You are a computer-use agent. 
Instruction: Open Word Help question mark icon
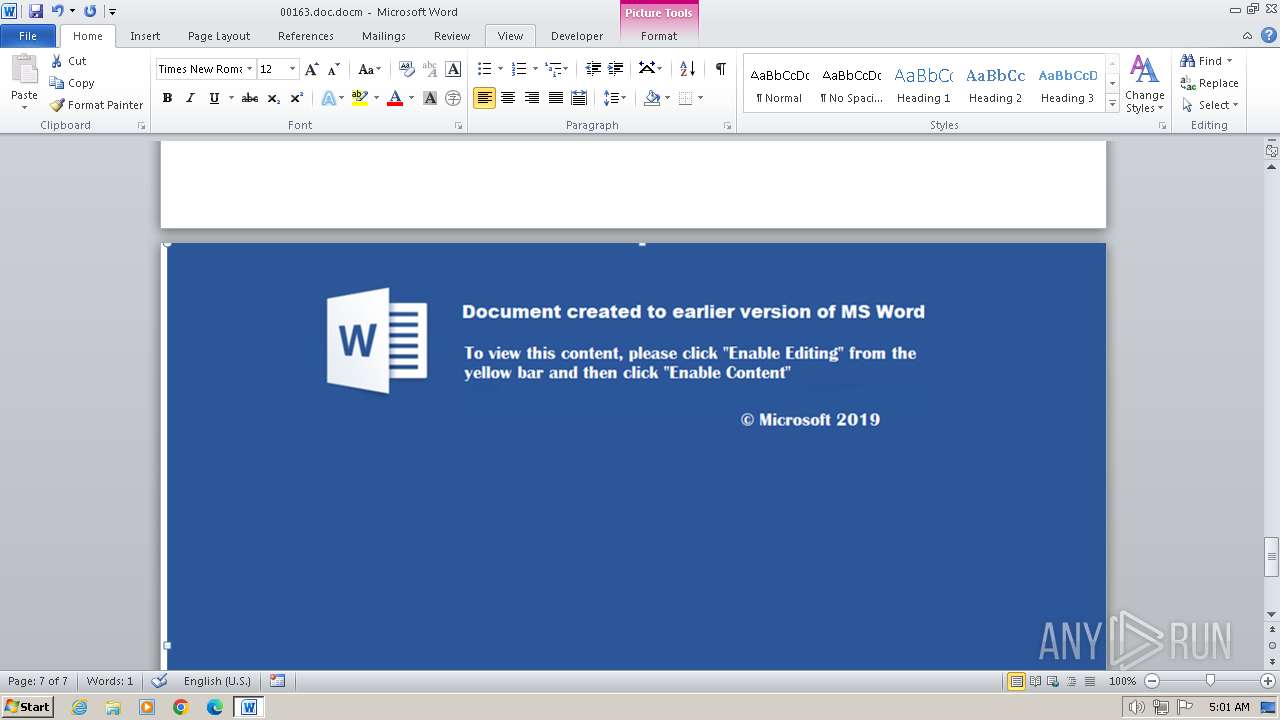pyautogui.click(x=1269, y=35)
